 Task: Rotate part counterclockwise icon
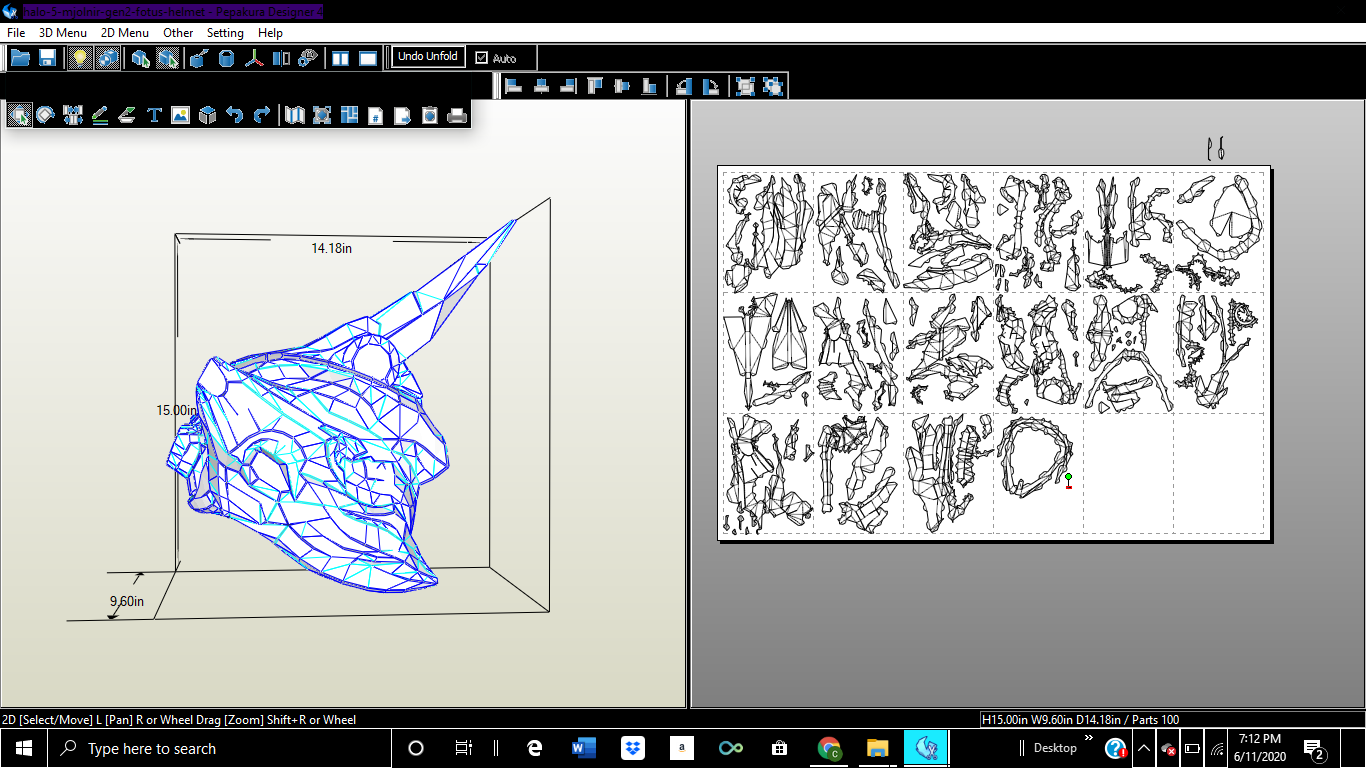coord(684,86)
